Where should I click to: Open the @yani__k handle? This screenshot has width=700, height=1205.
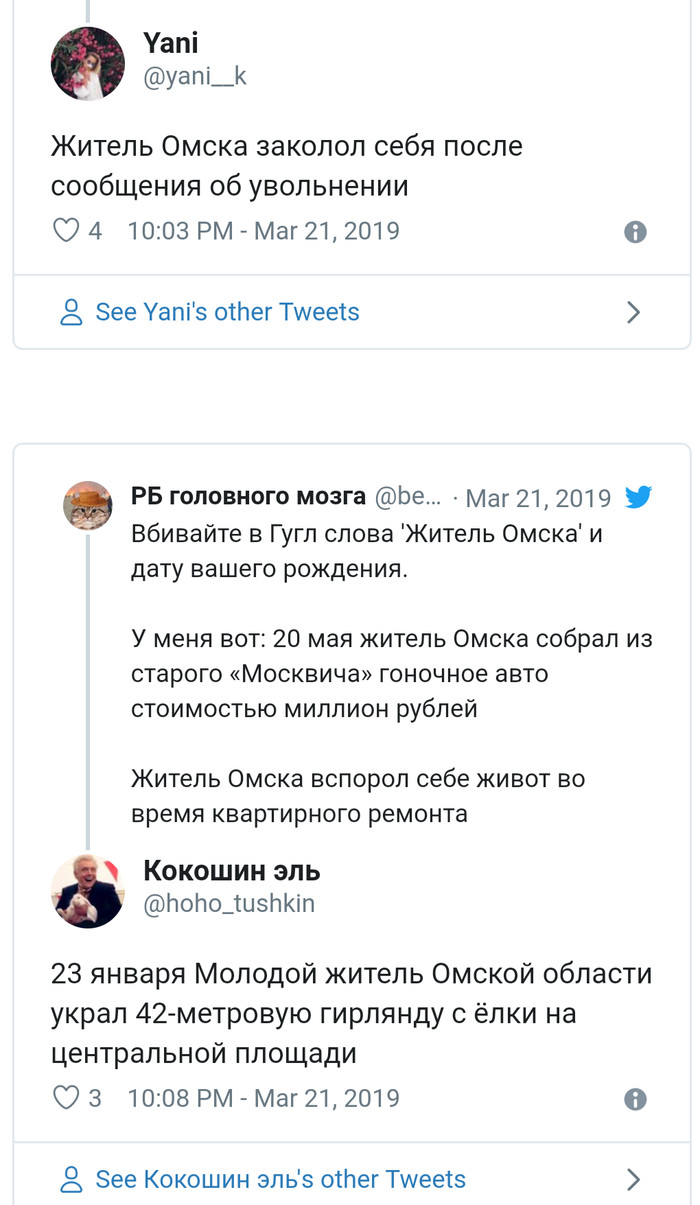tap(195, 78)
